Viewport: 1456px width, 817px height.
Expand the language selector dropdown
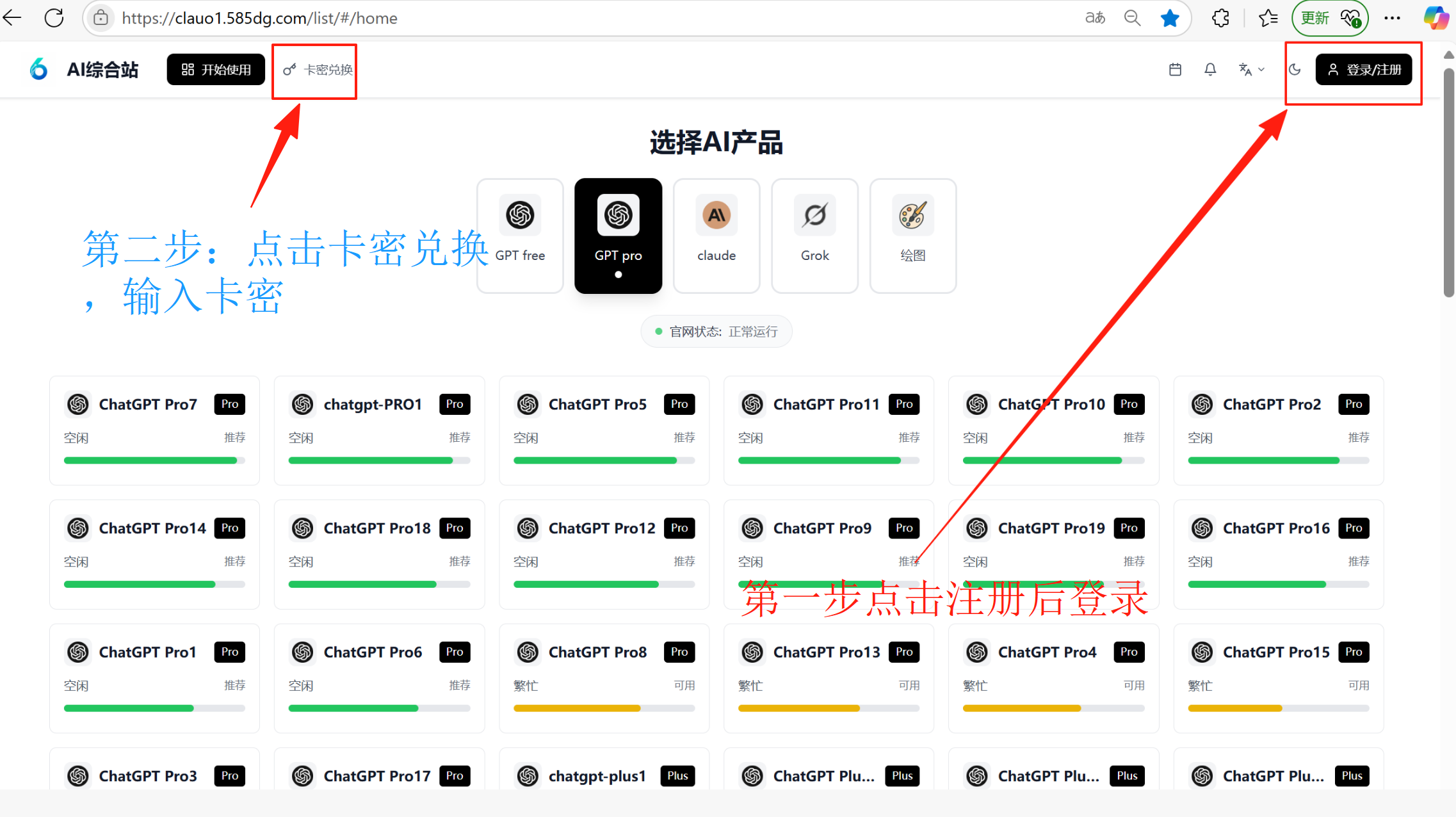(1251, 70)
